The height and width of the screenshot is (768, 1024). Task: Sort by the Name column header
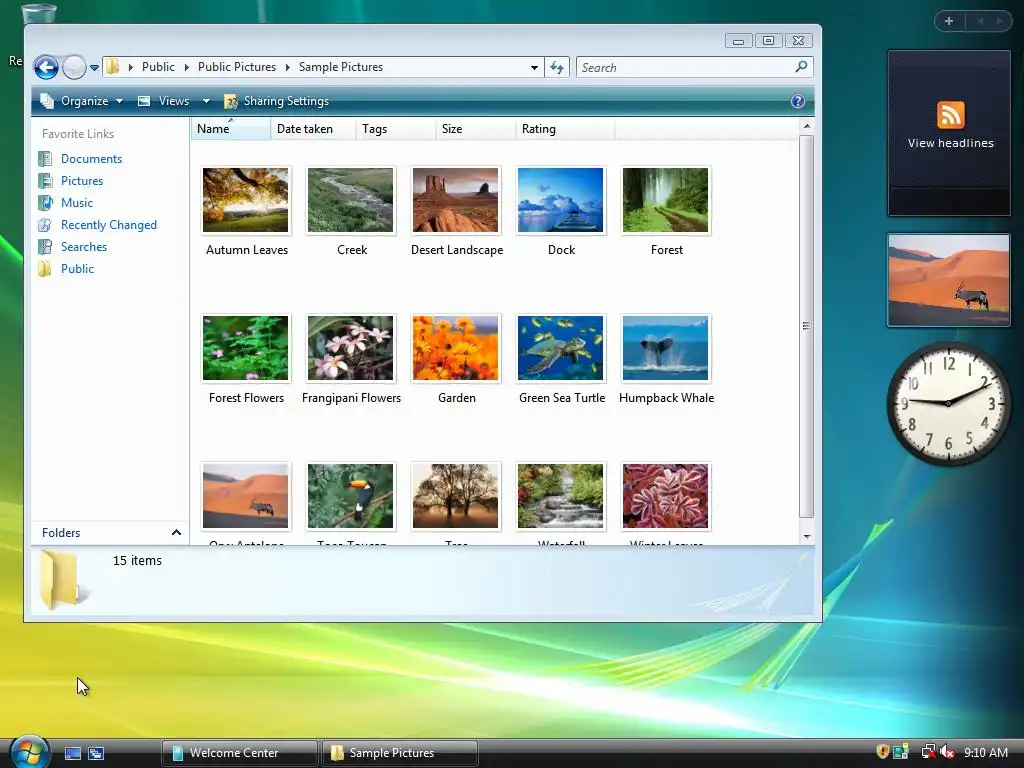pos(231,129)
